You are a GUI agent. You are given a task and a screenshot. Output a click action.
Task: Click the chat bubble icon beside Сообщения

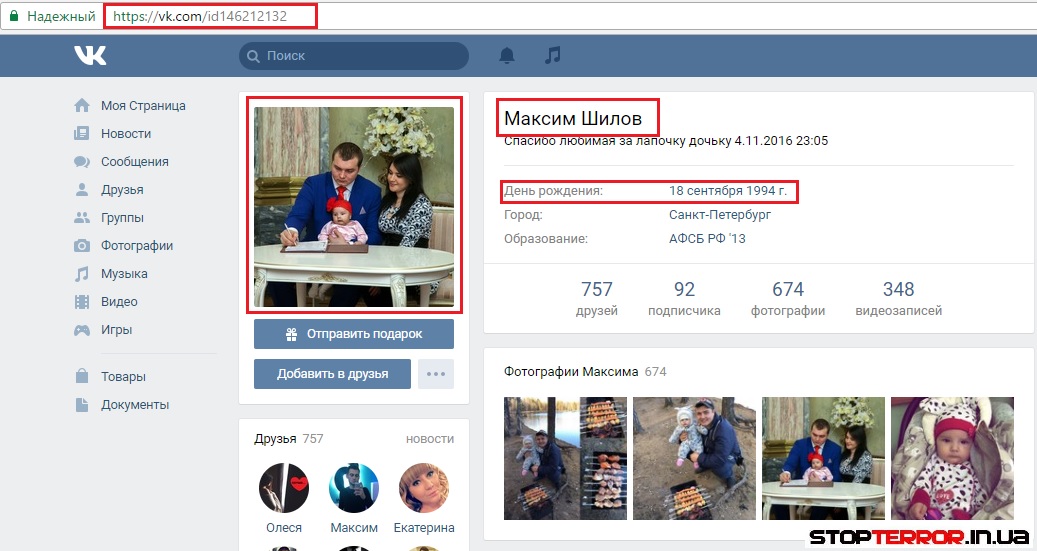point(82,161)
